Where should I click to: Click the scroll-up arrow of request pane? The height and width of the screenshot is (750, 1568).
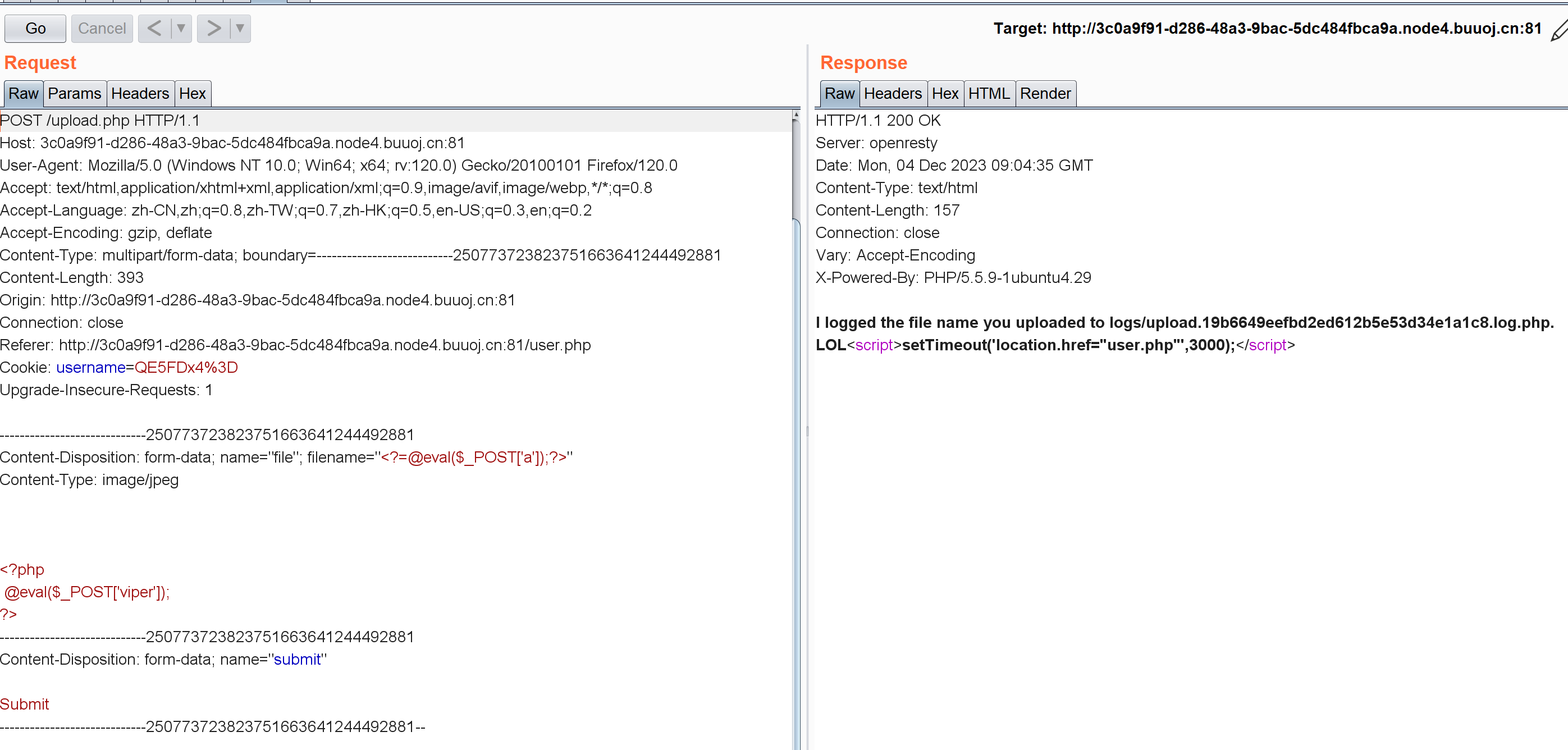(796, 115)
